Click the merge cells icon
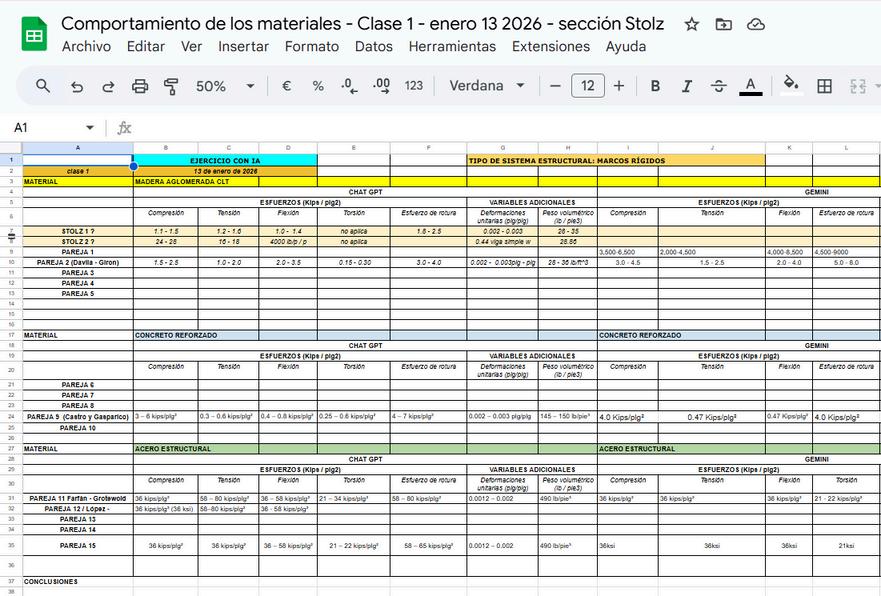 pos(857,86)
